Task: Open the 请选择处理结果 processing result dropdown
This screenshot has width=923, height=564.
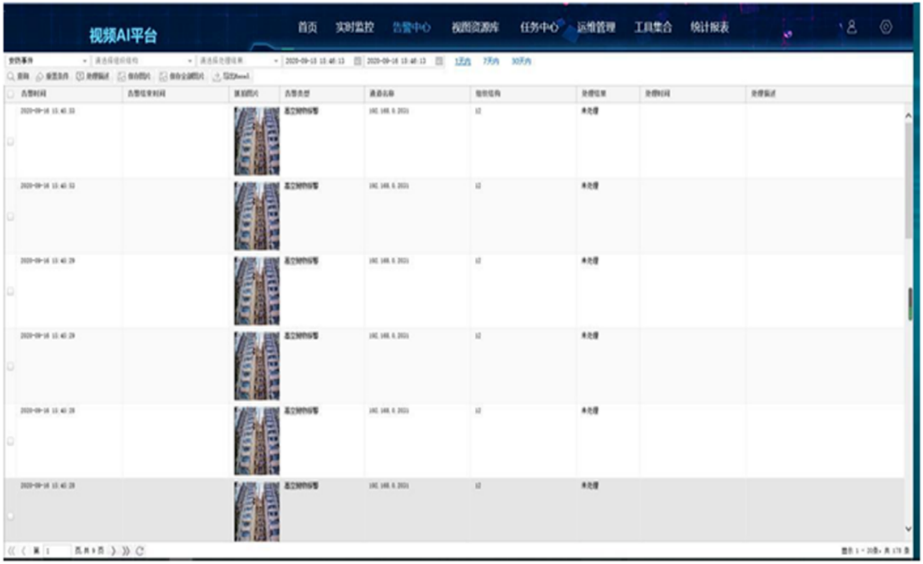Action: click(x=238, y=61)
